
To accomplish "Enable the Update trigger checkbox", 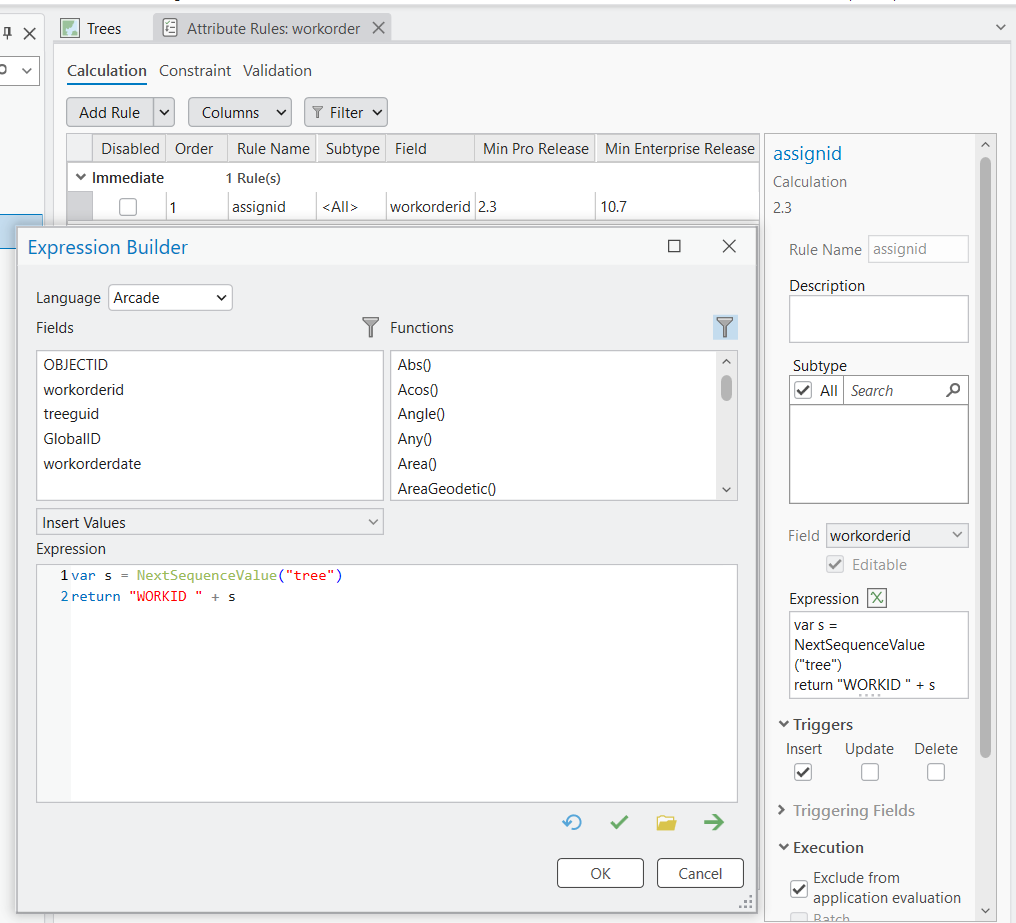I will tap(870, 772).
